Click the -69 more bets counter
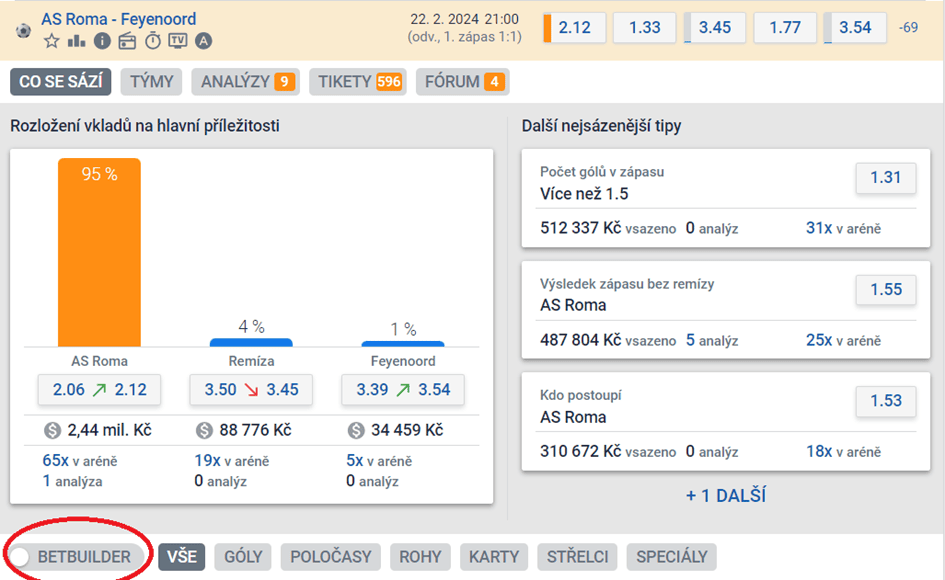Image resolution: width=945 pixels, height=580 pixels. pos(908,28)
